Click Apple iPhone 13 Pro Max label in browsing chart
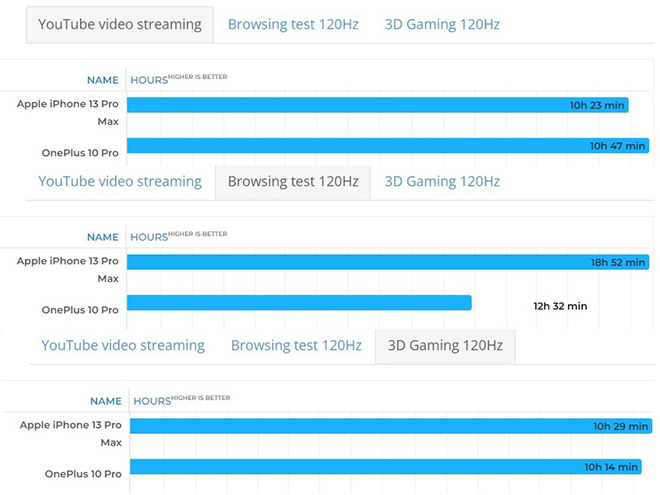Screen dimensions: 660x495 [x=67, y=270]
